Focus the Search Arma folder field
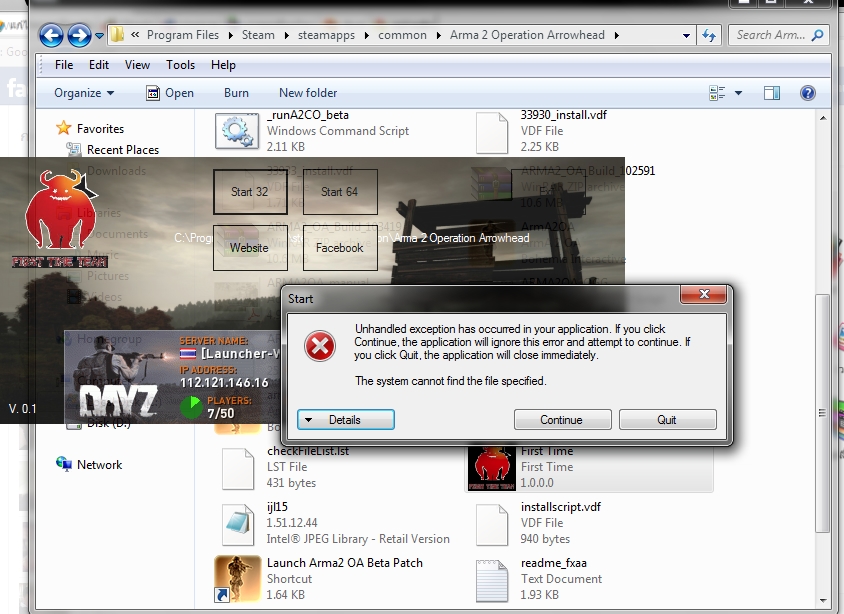844x614 pixels. tap(778, 35)
